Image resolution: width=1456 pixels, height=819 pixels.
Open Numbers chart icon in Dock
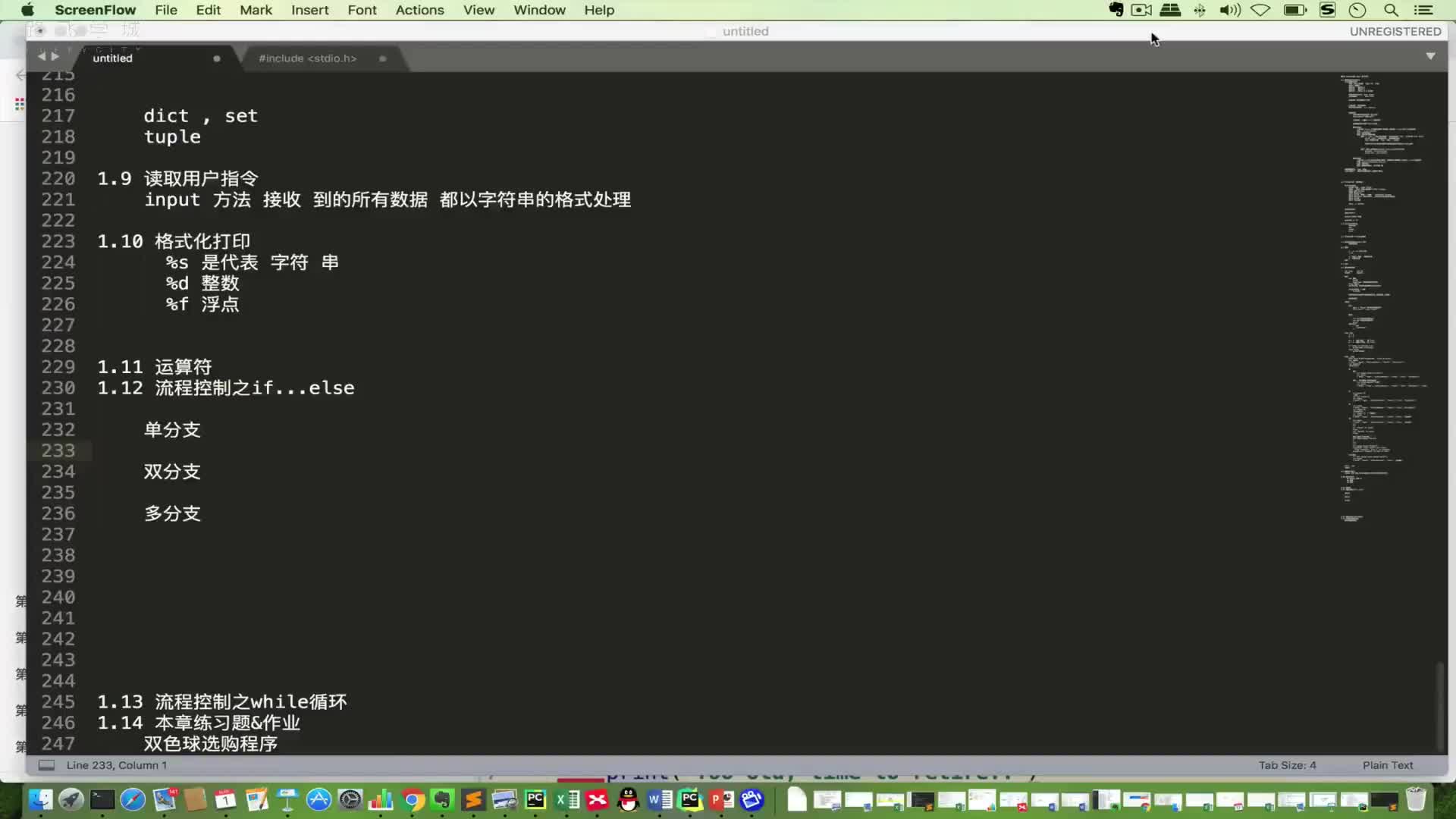(x=381, y=799)
